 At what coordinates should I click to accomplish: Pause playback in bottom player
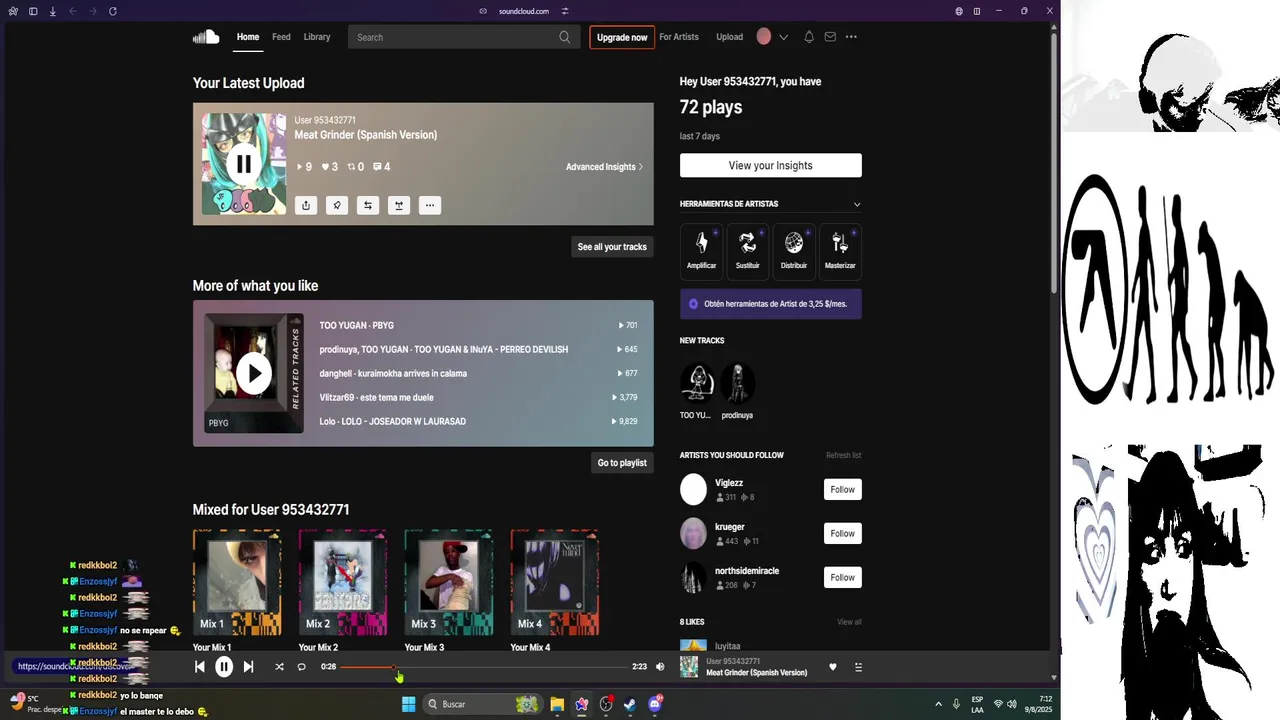tap(224, 667)
